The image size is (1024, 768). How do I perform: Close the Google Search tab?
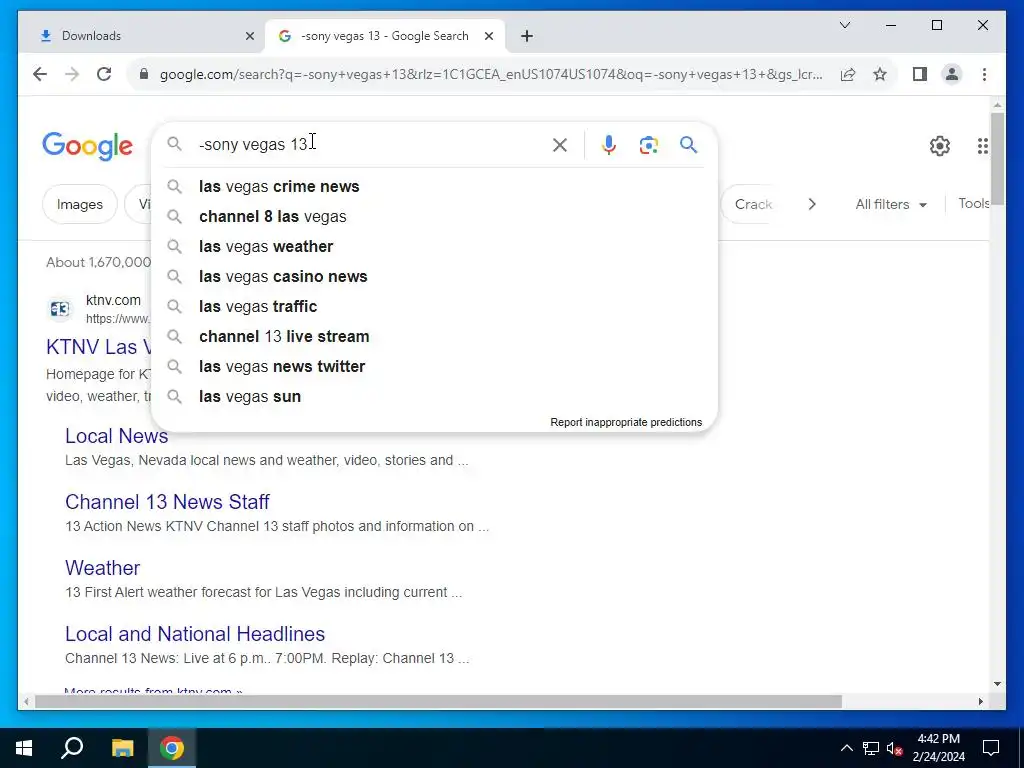click(488, 36)
